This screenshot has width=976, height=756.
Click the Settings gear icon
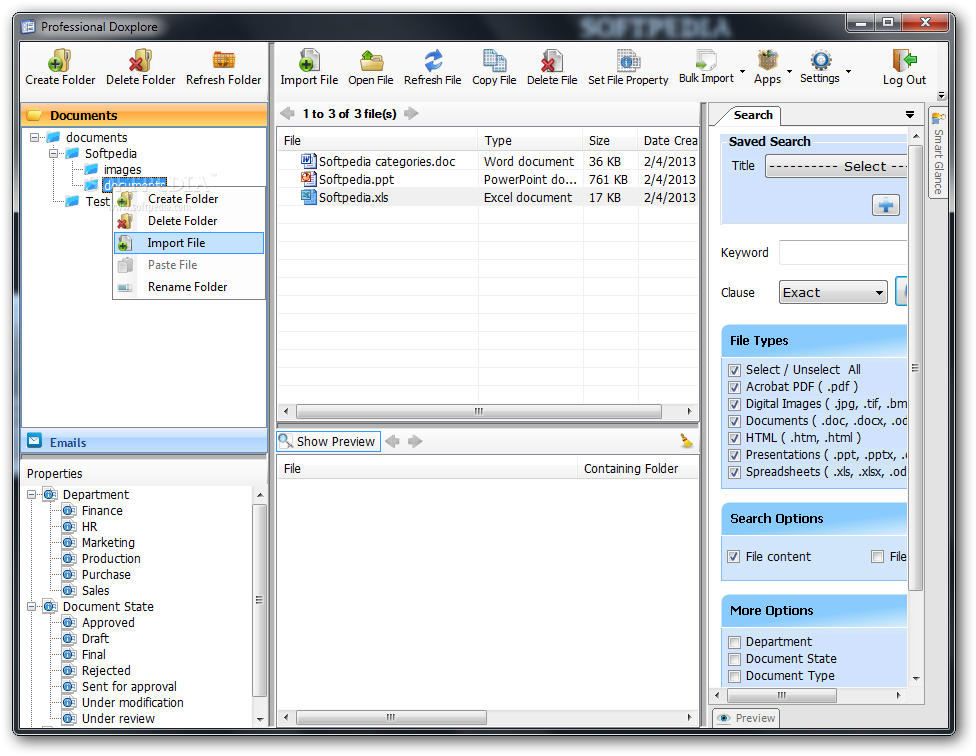pyautogui.click(x=820, y=60)
